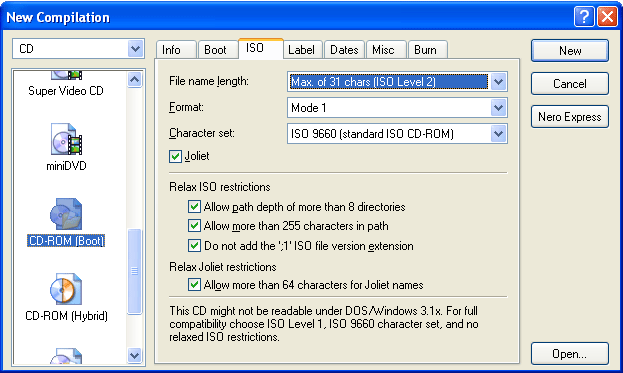Viewport: 623px width, 373px height.
Task: Uncheck Allow more than 255 characters in path
Action: click(x=194, y=226)
